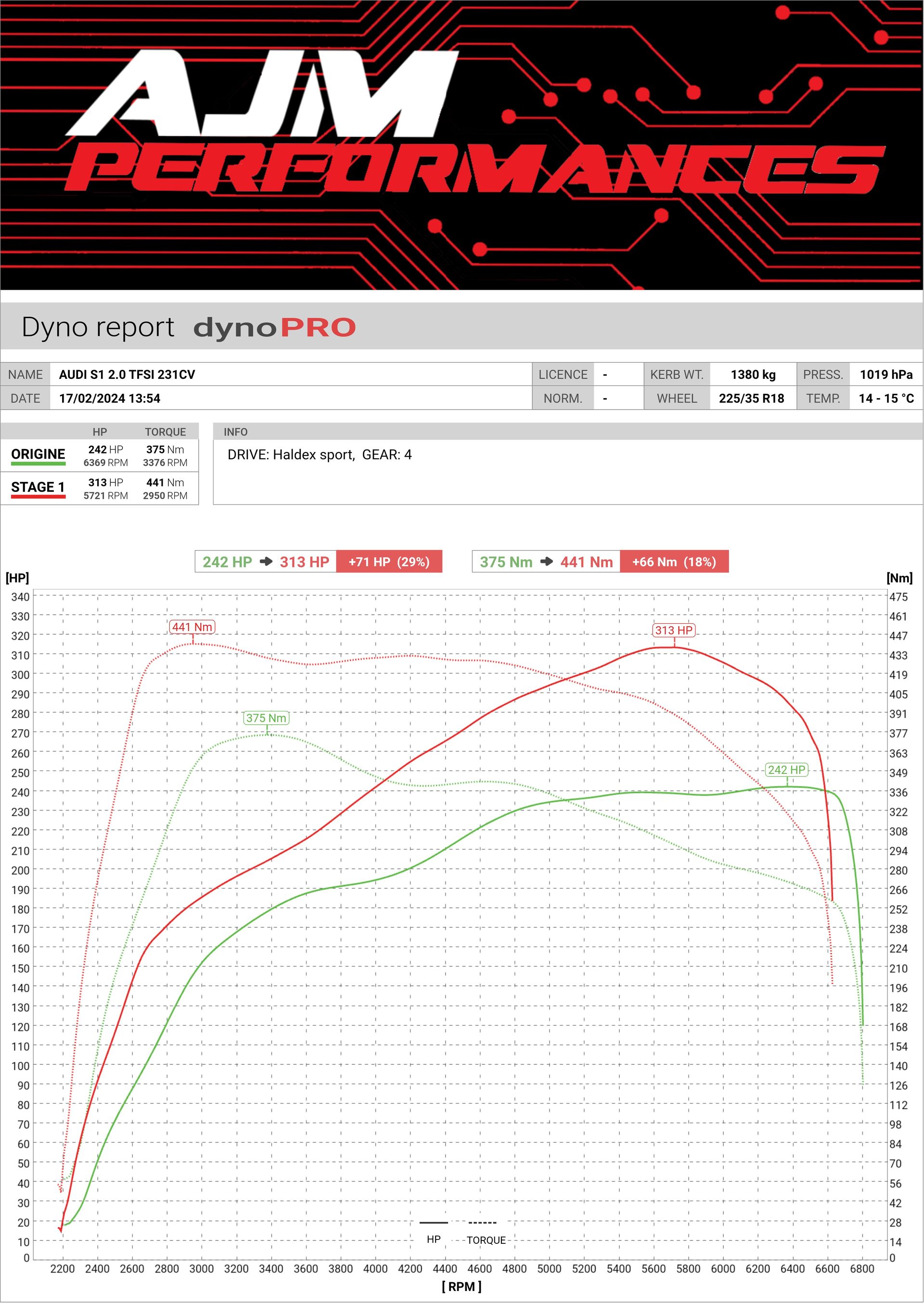Click the arrow between 242 HP and 313 HP
This screenshot has height=1303, width=924.
pyautogui.click(x=266, y=562)
